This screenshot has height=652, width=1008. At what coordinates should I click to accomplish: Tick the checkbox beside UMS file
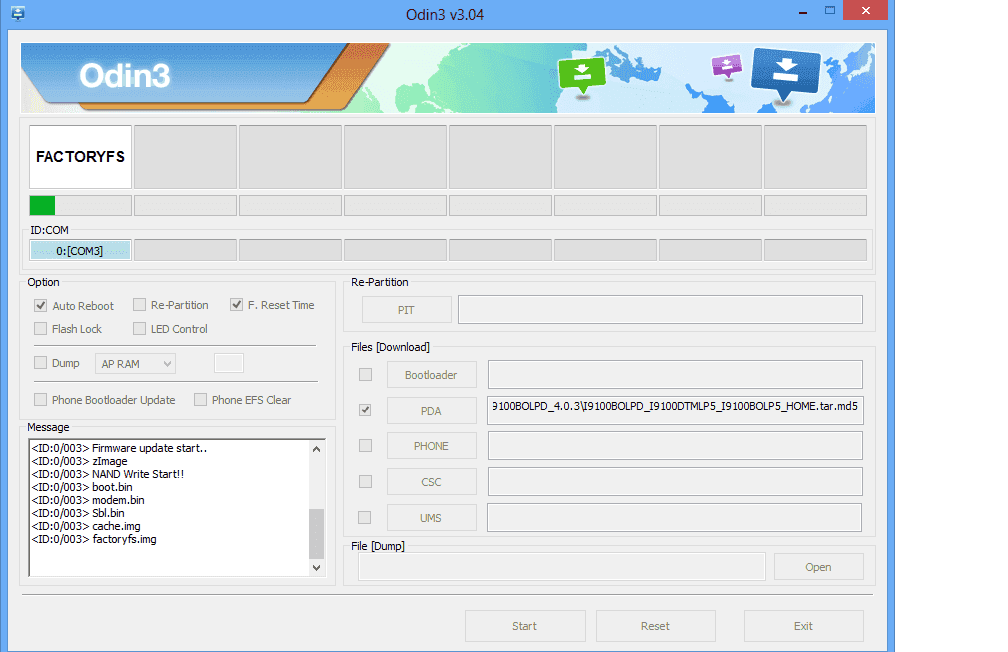tap(364, 517)
